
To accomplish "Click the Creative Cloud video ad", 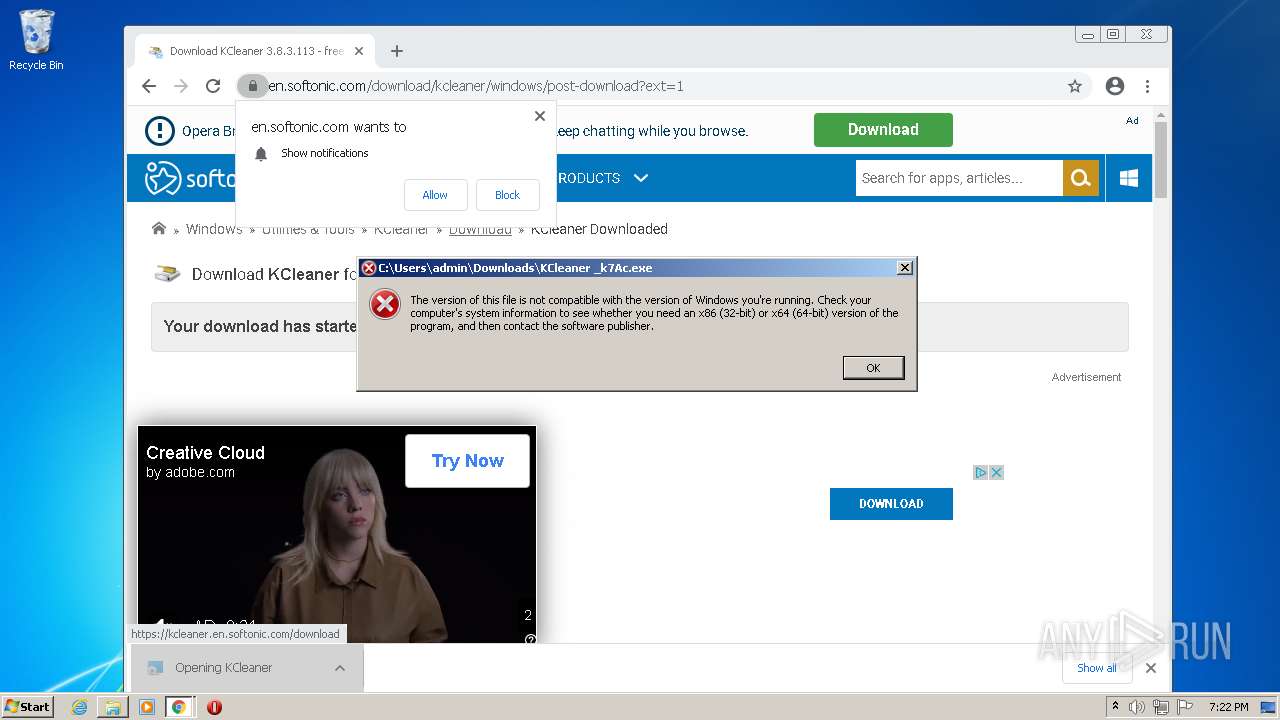I will click(337, 535).
